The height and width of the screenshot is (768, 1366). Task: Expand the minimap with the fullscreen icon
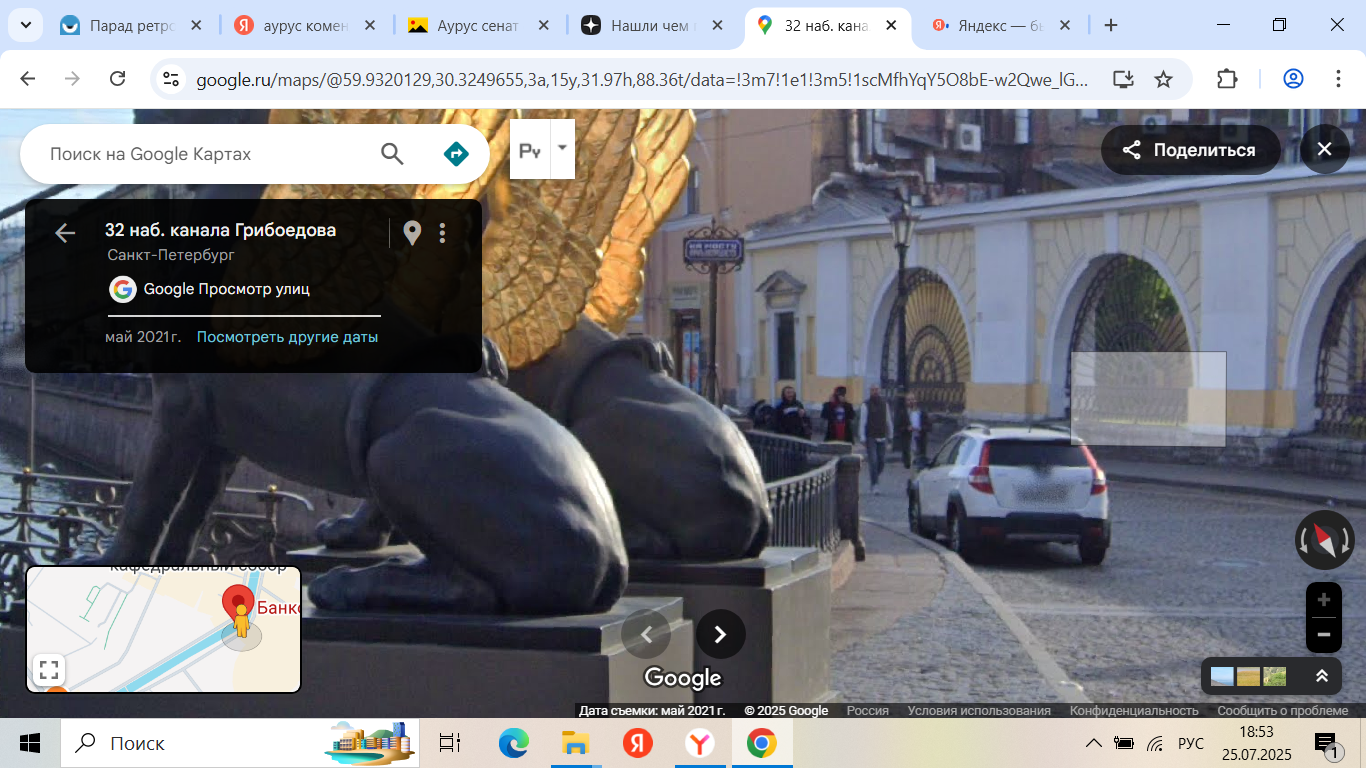pyautogui.click(x=49, y=669)
